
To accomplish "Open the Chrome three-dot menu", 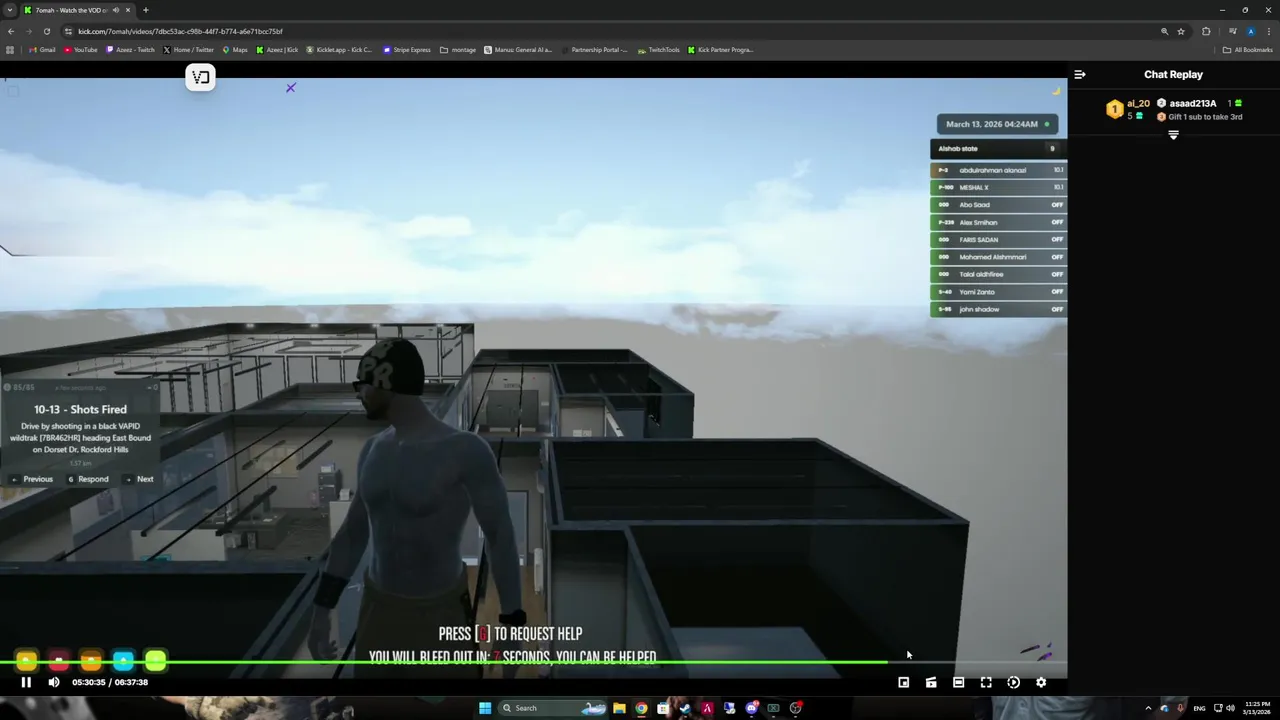I will tap(1269, 31).
